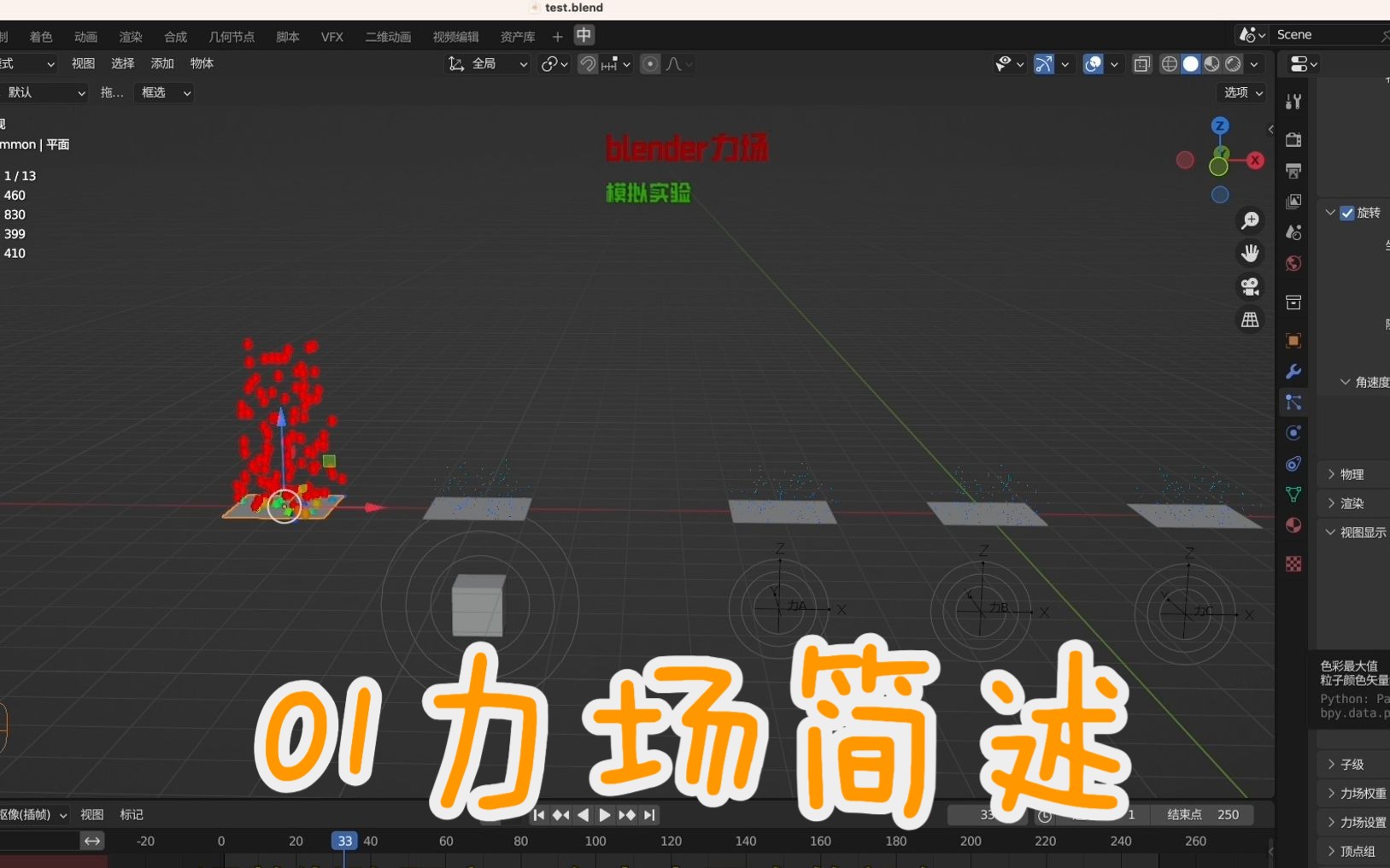Click the play animation button
This screenshot has height=868, width=1390.
pos(604,815)
